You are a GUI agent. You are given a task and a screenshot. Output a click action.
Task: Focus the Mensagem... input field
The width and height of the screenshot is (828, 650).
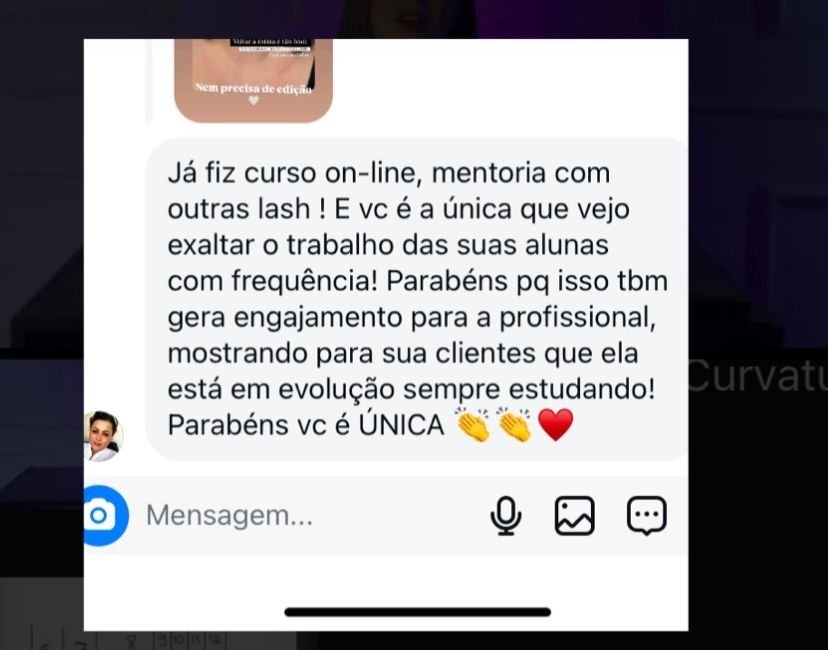coord(312,515)
